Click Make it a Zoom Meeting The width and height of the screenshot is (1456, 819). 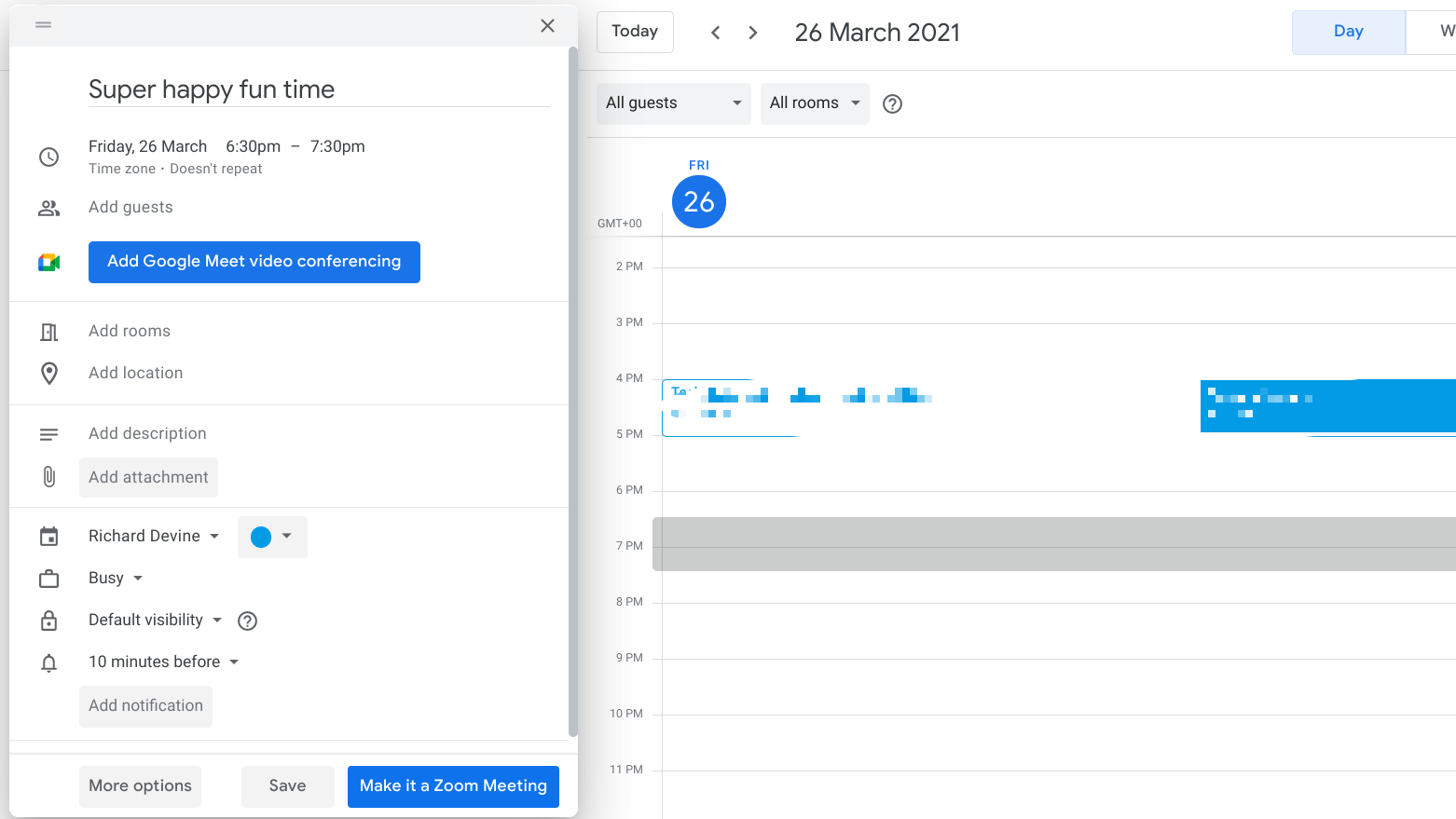tap(453, 785)
